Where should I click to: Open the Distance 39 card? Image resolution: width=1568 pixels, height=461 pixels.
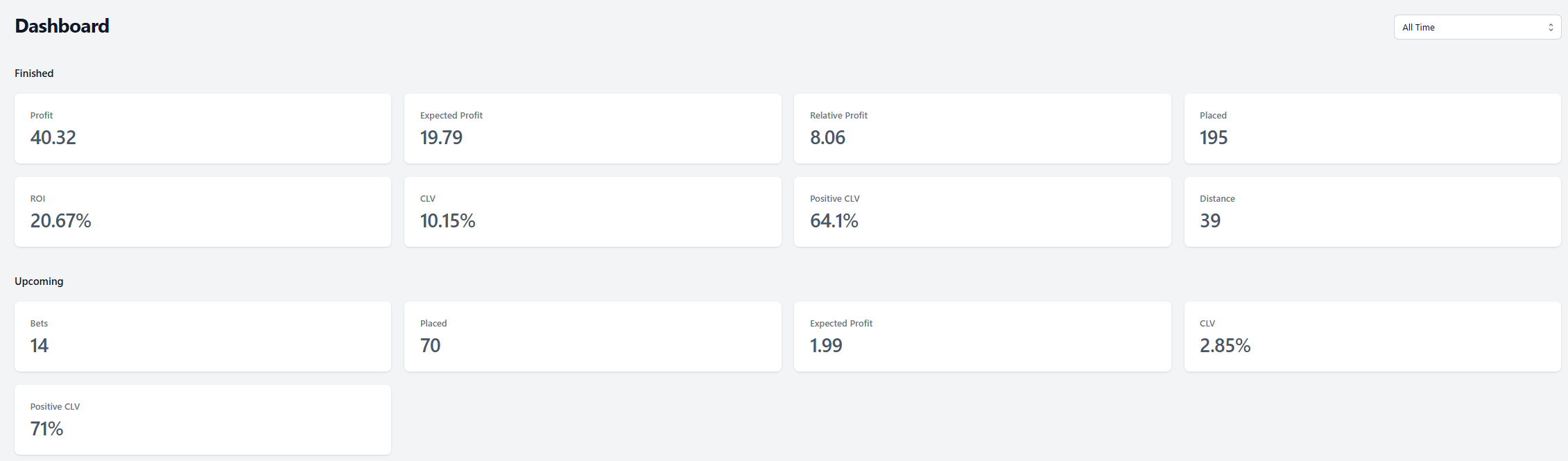pyautogui.click(x=1372, y=212)
